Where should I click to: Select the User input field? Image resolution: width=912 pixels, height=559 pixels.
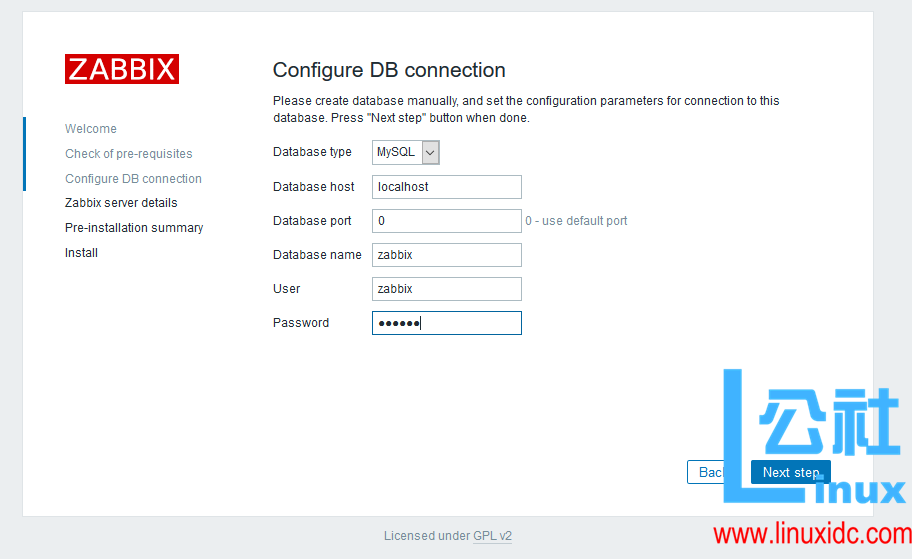pos(447,289)
